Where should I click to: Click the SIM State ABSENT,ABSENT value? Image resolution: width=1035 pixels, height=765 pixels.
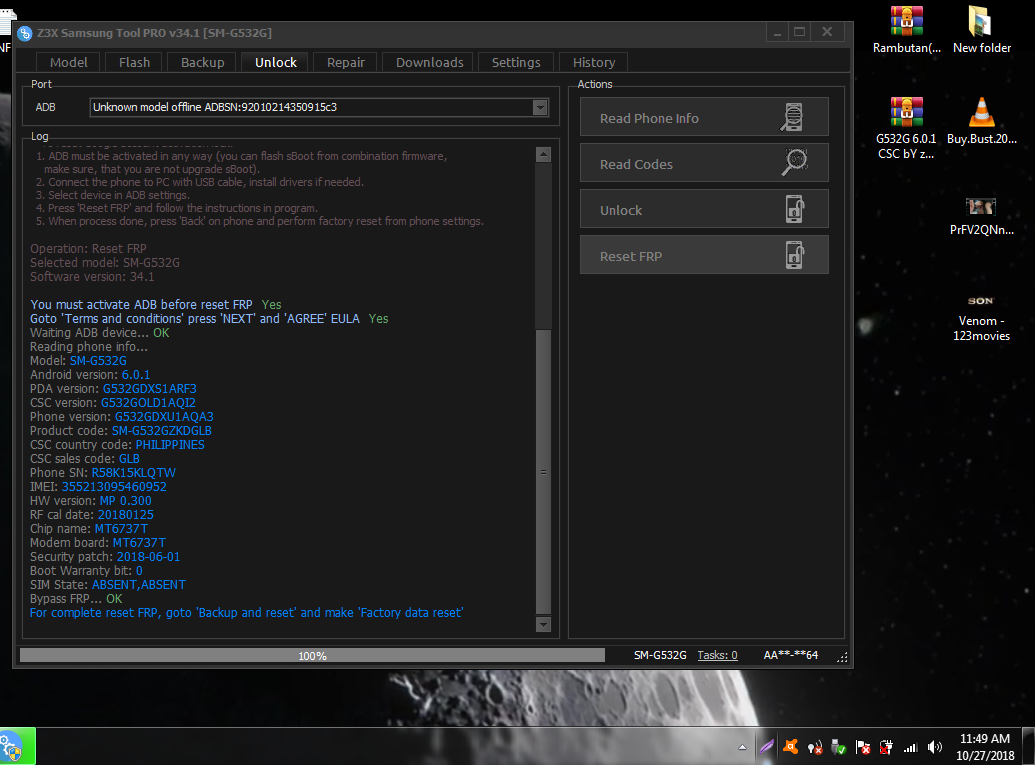139,585
